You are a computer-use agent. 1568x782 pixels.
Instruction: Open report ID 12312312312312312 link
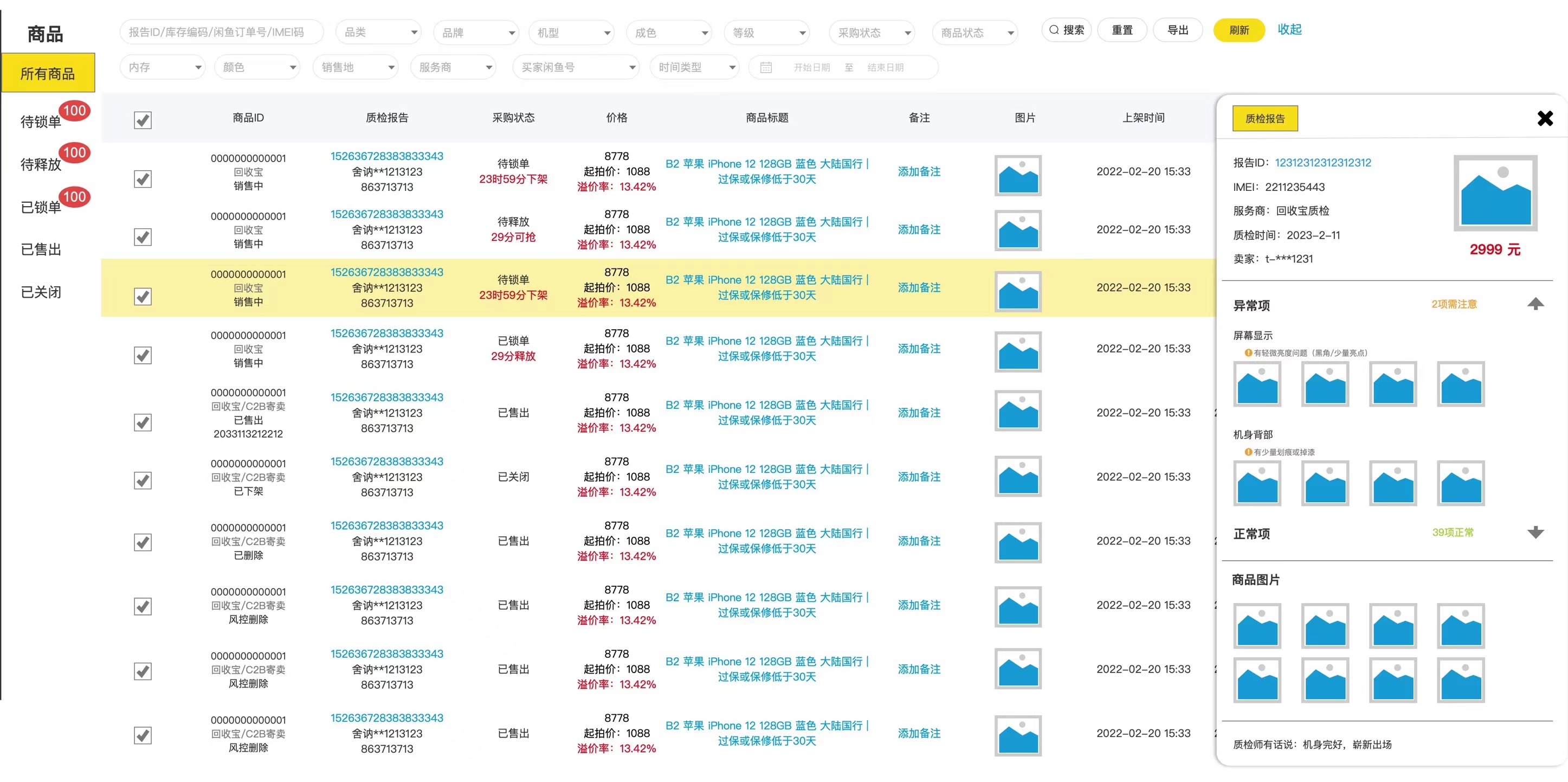pos(1322,163)
